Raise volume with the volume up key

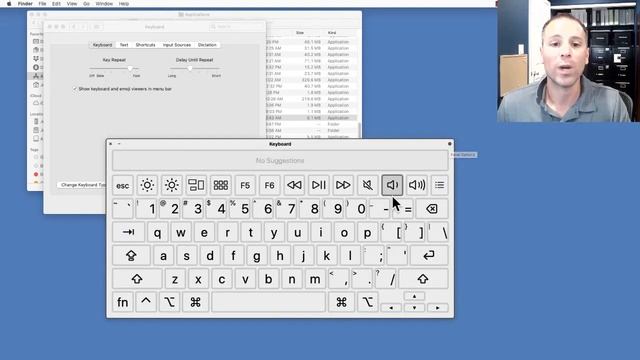pos(417,185)
